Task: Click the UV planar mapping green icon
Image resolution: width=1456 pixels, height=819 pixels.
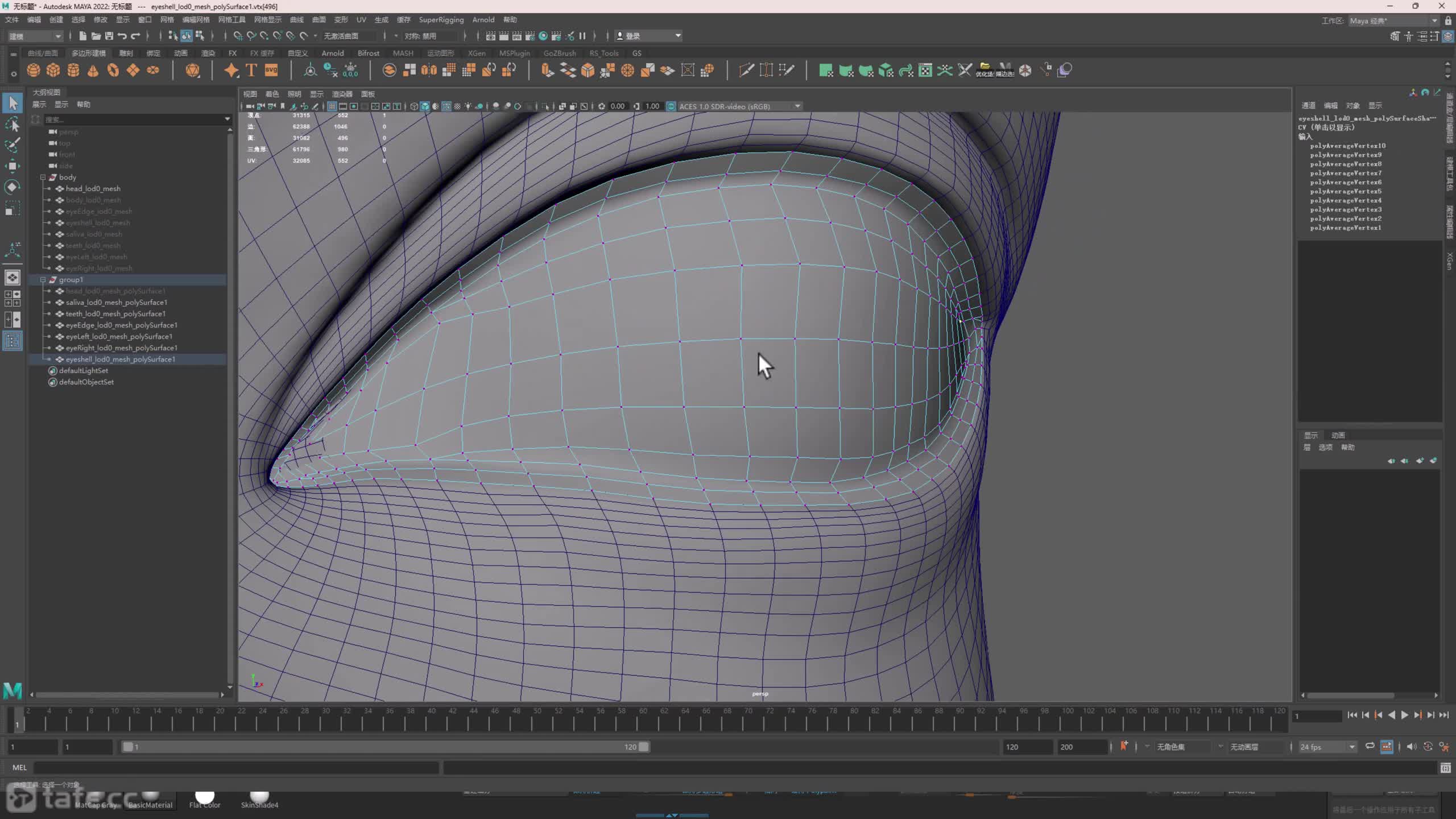Action: (826, 71)
